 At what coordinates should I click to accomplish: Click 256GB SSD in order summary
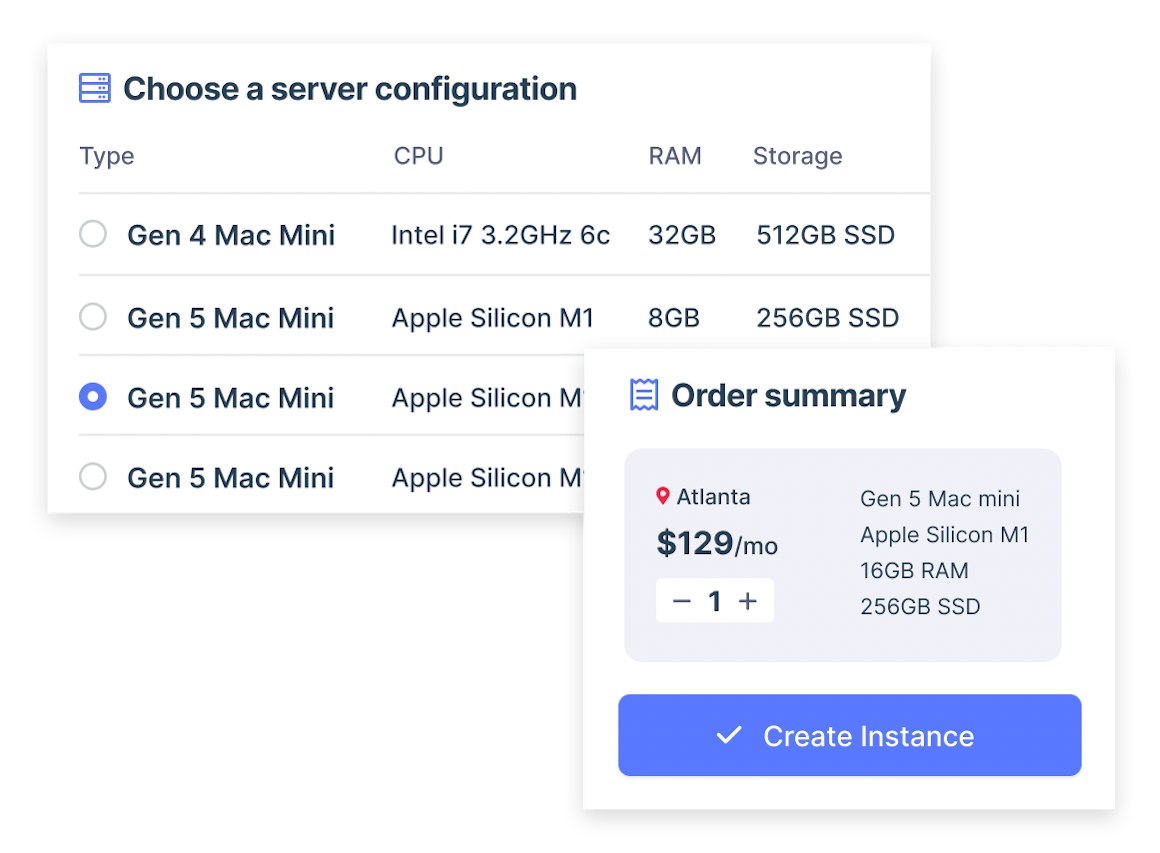(920, 607)
